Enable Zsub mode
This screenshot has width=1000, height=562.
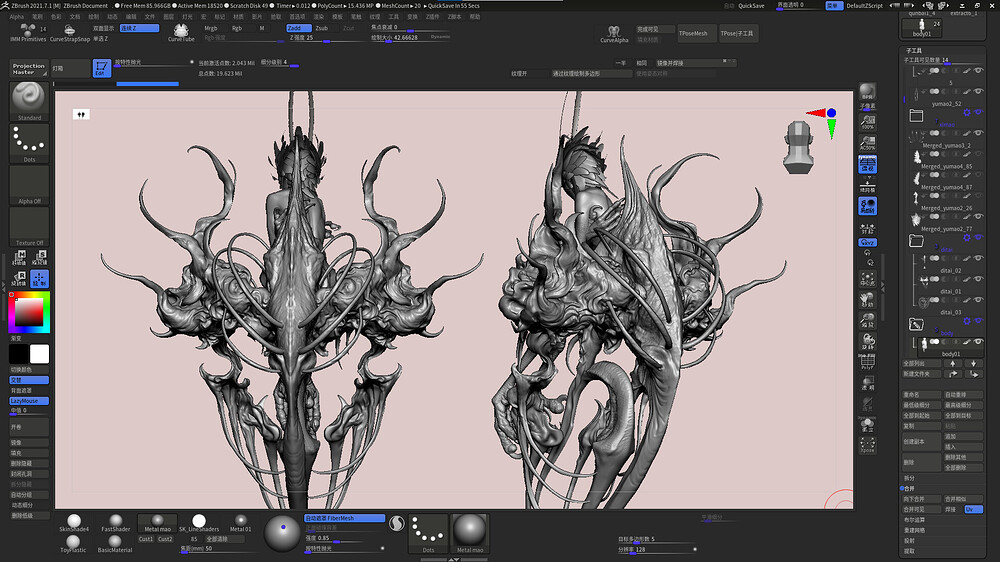point(324,28)
